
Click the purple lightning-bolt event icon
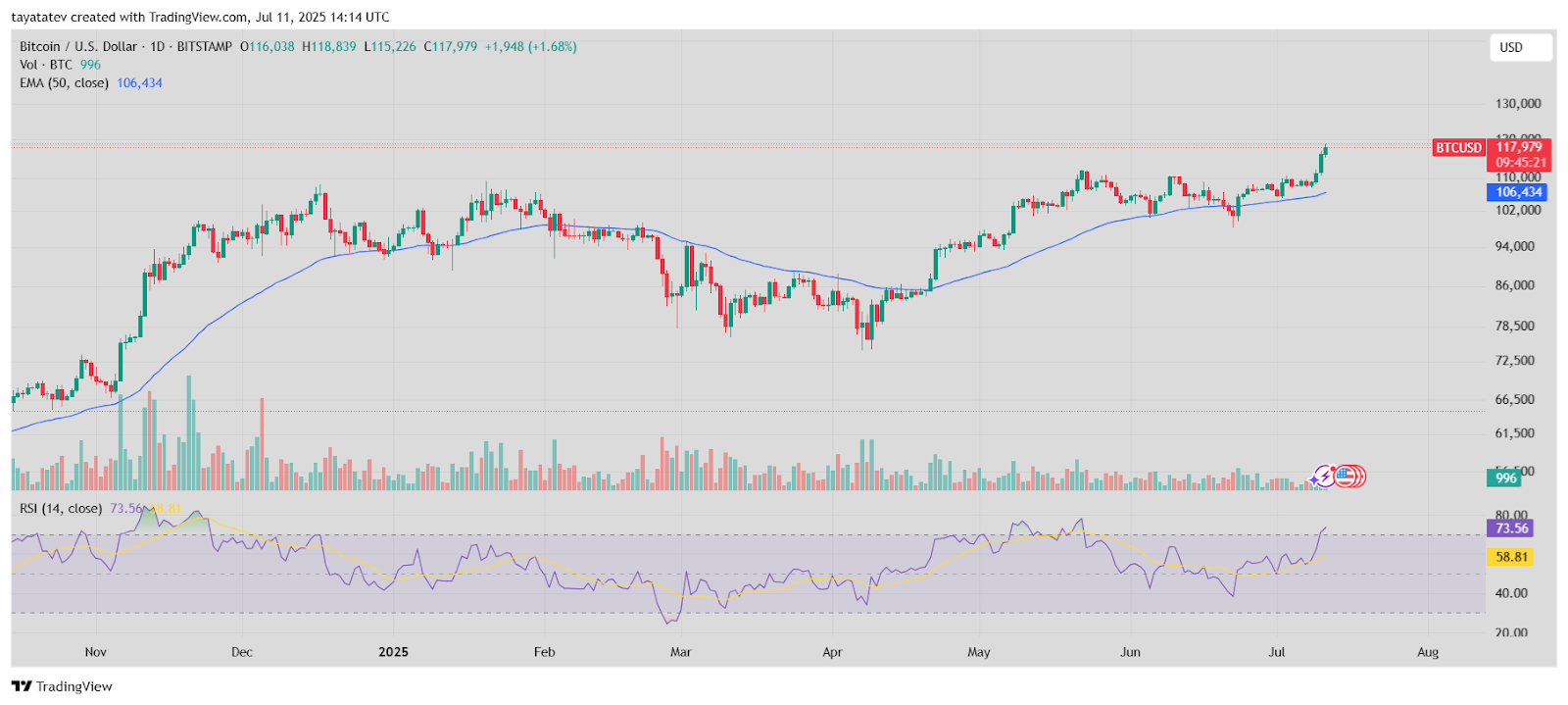pos(1323,477)
